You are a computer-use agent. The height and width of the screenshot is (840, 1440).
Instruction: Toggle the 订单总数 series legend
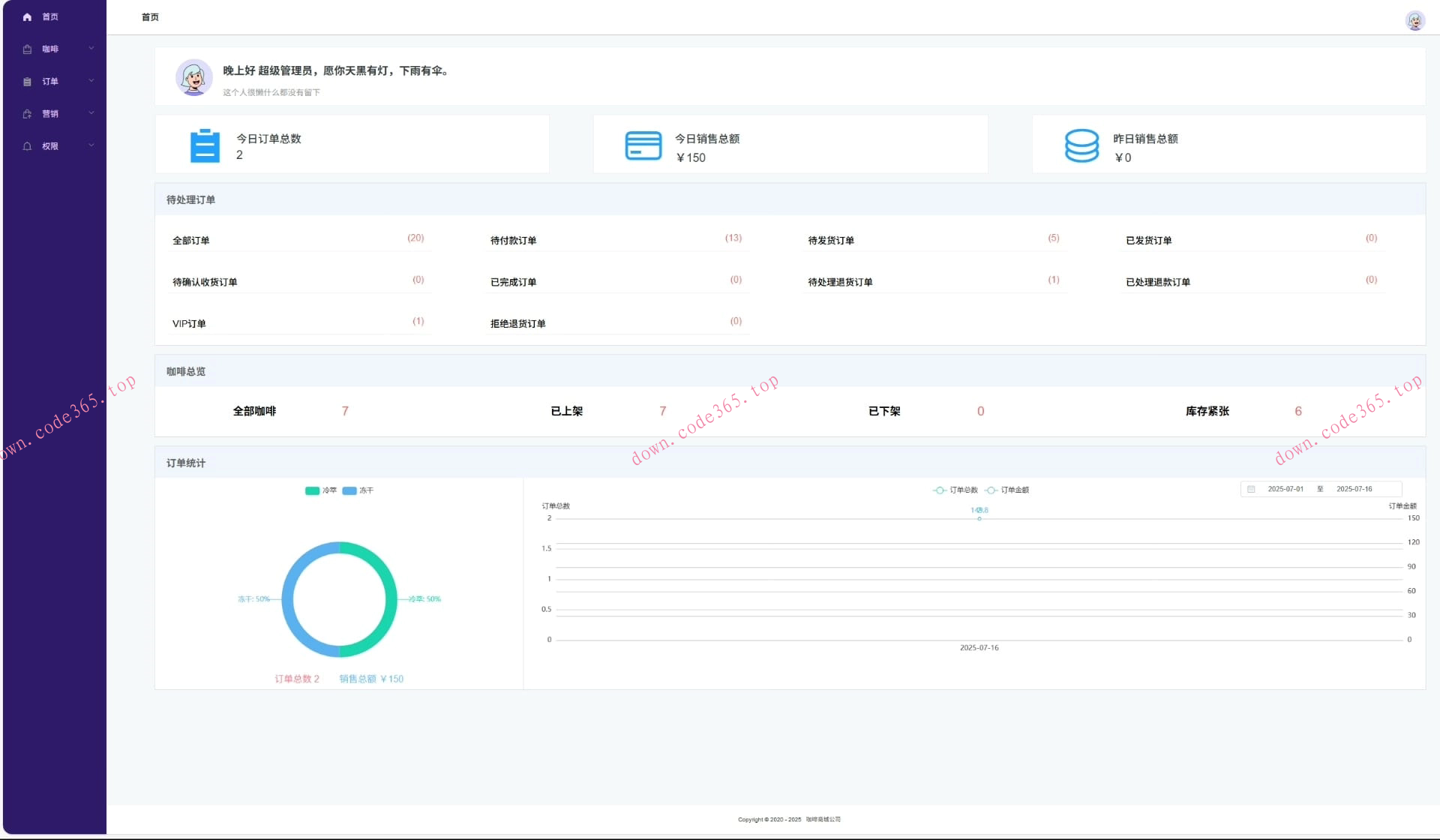click(x=955, y=490)
